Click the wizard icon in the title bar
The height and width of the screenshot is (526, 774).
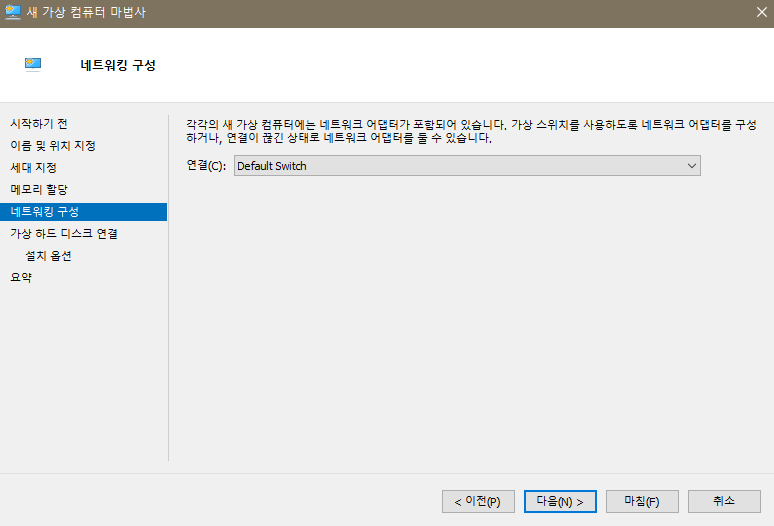[12, 12]
